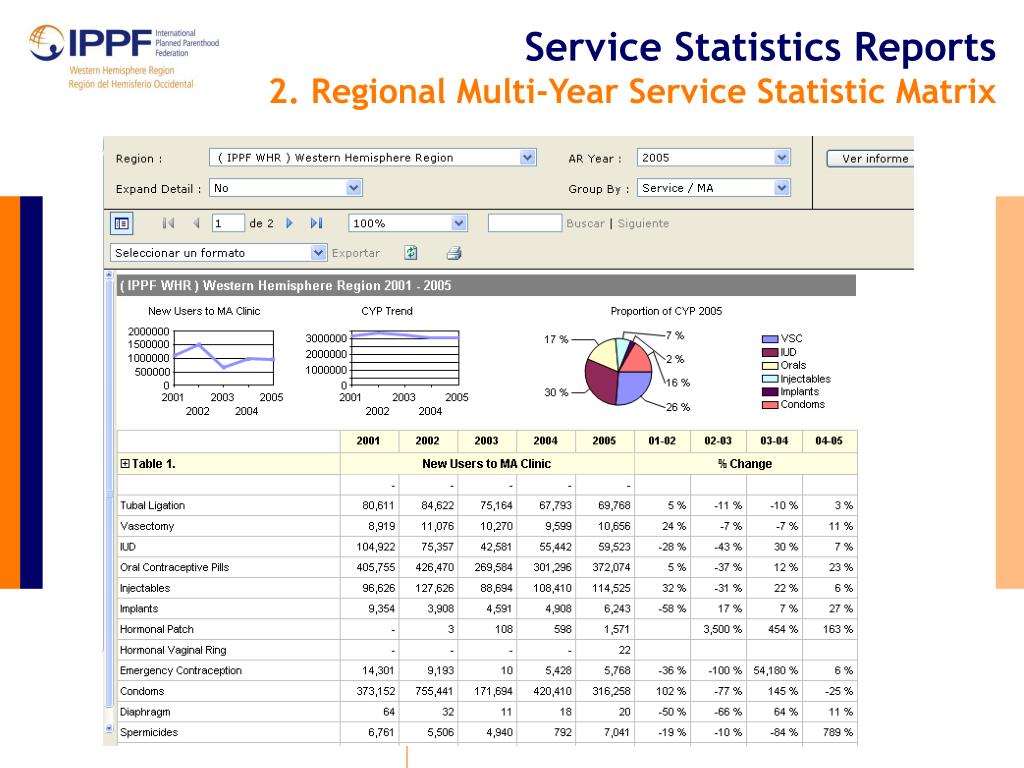Expand Table 1 plus icon

125,464
